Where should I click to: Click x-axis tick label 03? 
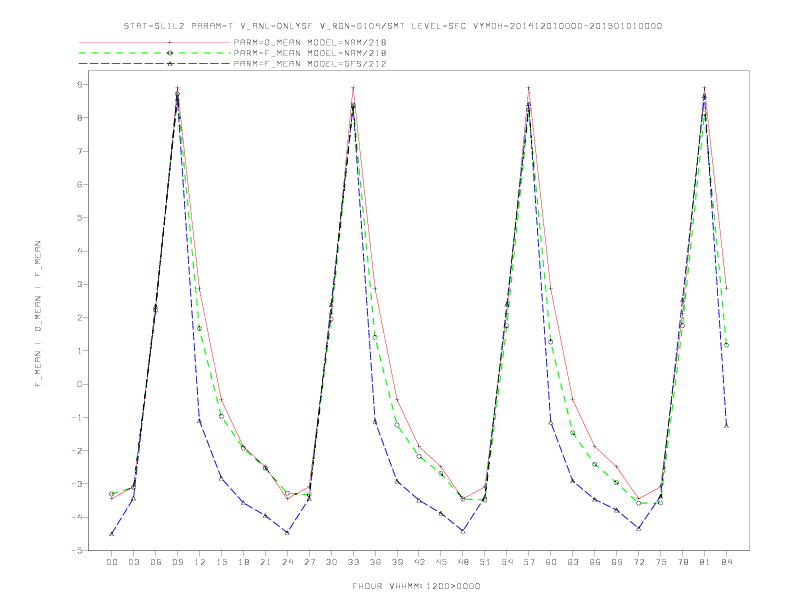tap(134, 562)
